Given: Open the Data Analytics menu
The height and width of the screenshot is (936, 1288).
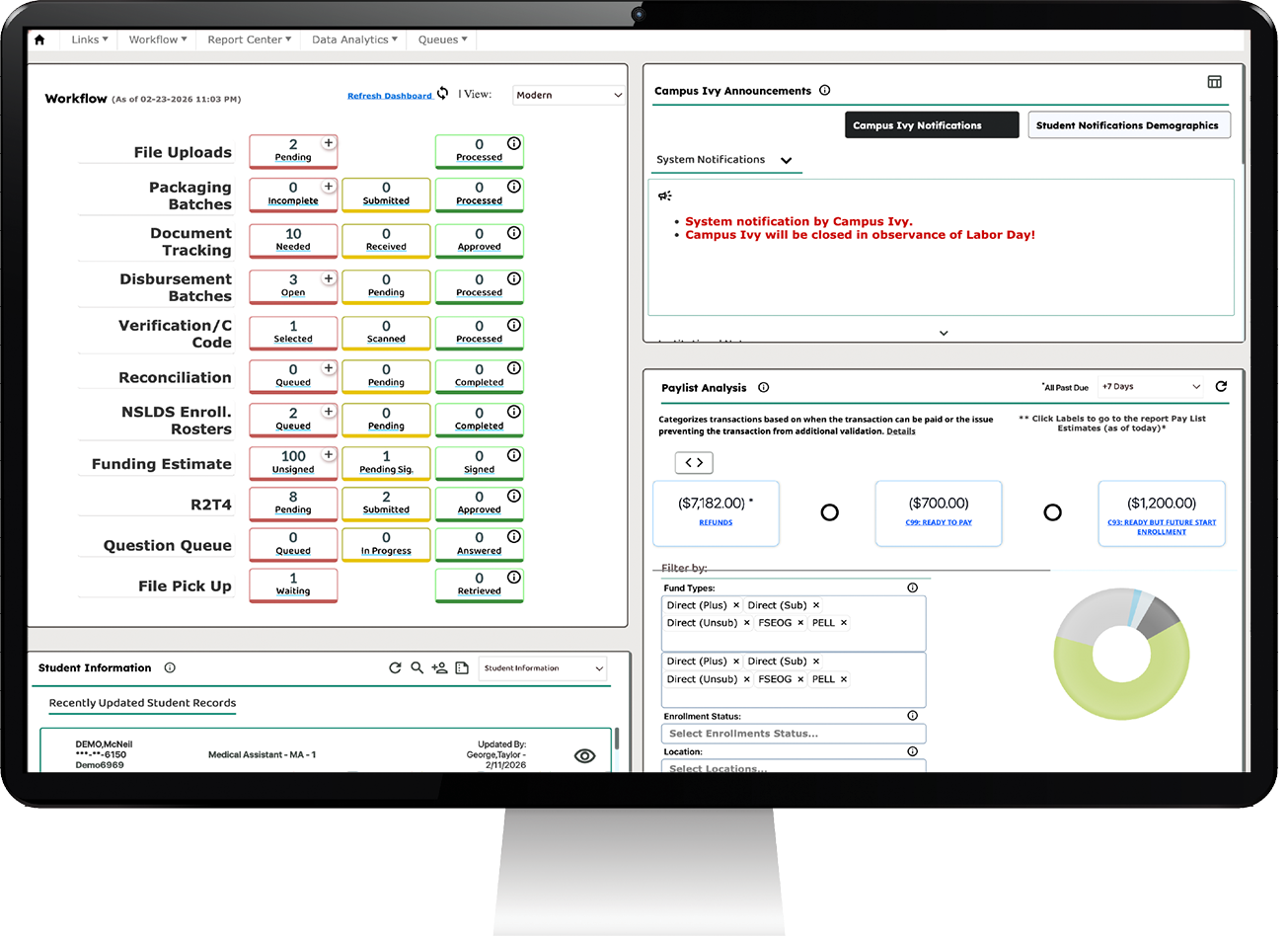Looking at the screenshot, I should coord(354,40).
